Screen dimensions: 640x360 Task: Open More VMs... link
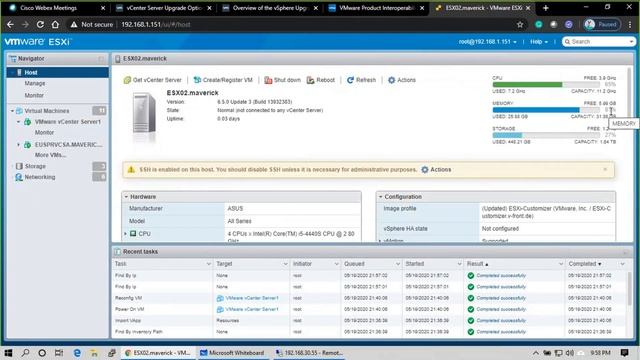(x=50, y=155)
